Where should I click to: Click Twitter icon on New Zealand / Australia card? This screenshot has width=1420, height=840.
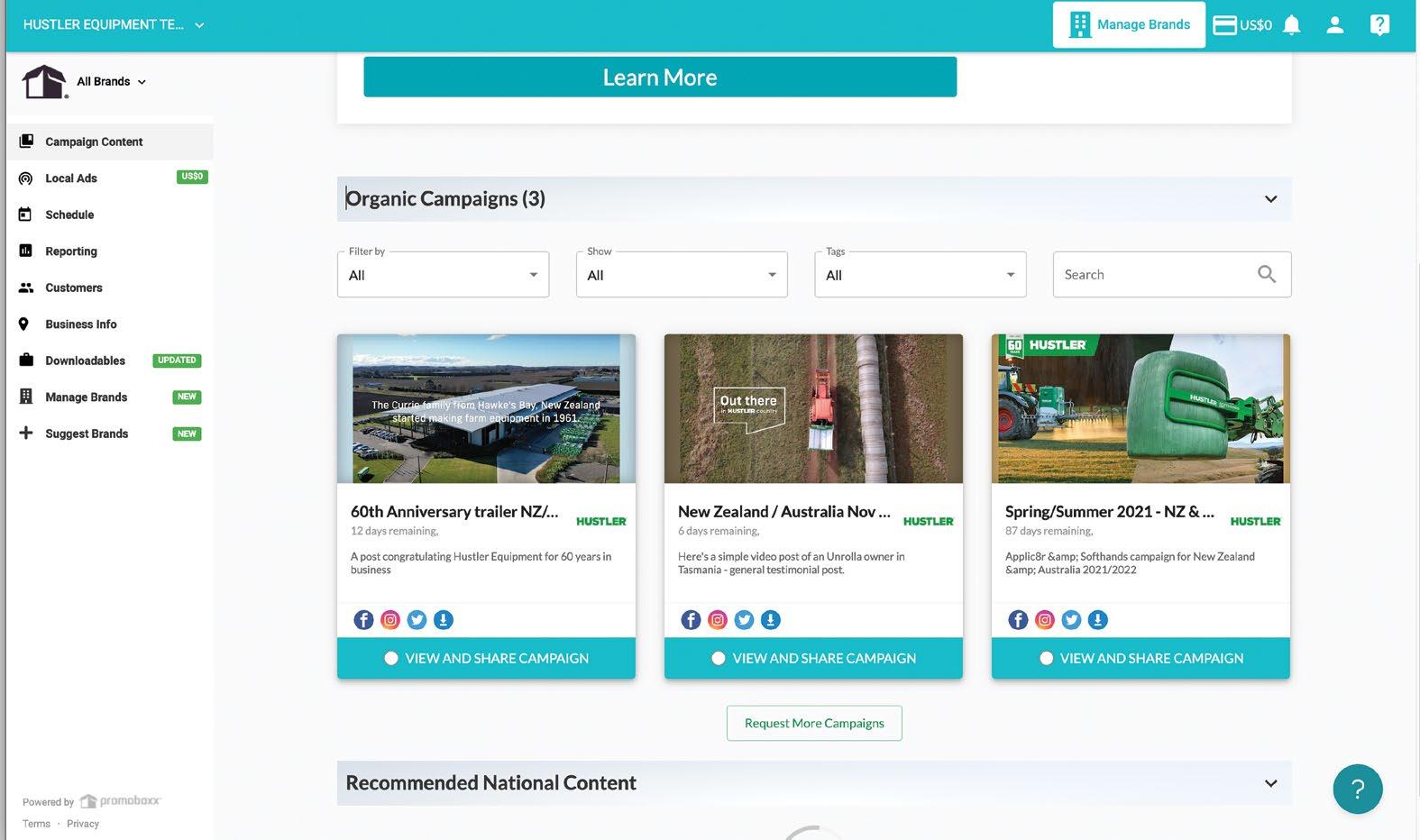(x=744, y=620)
